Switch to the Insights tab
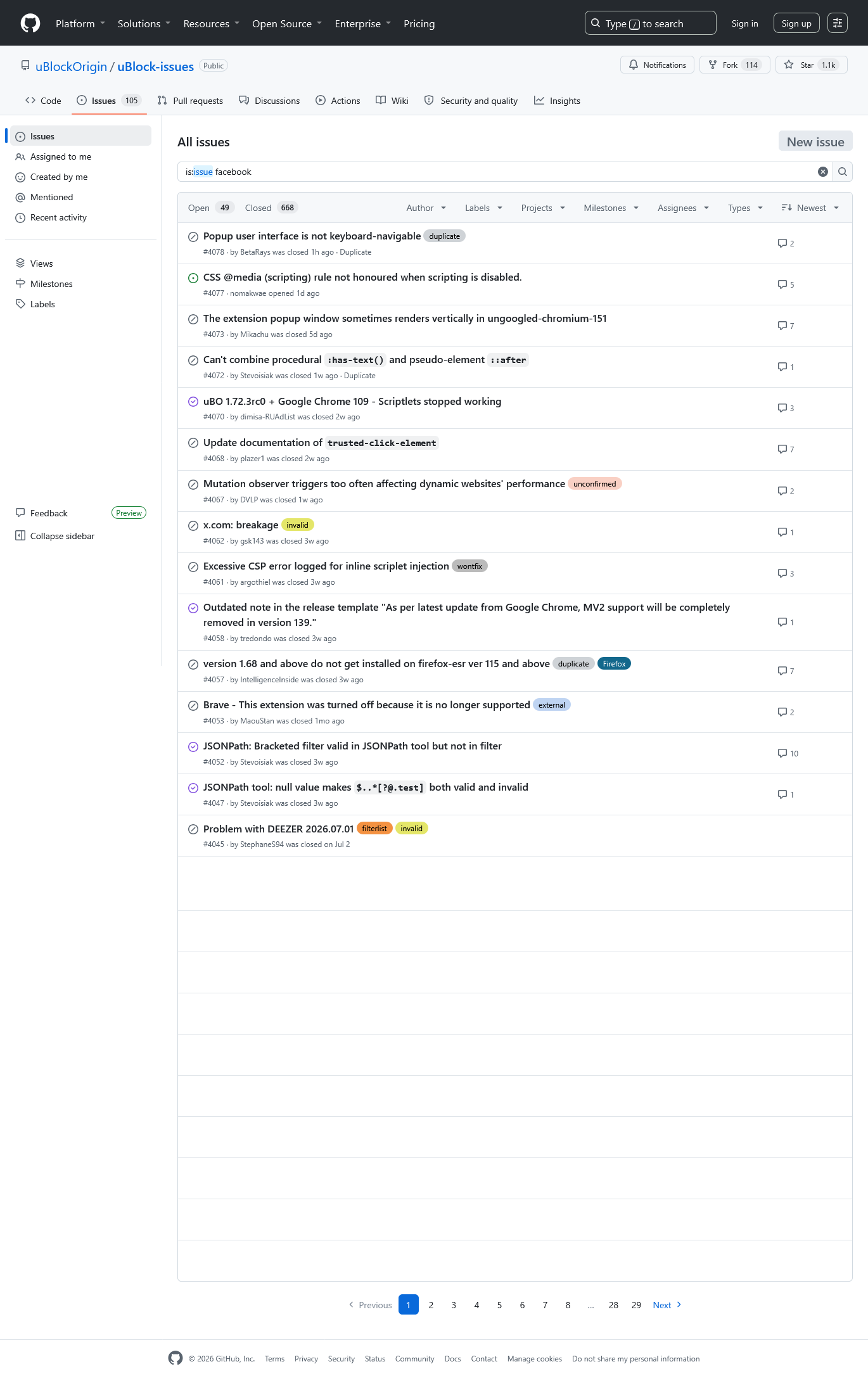Screen dimensions: 868x1376 click(557, 101)
